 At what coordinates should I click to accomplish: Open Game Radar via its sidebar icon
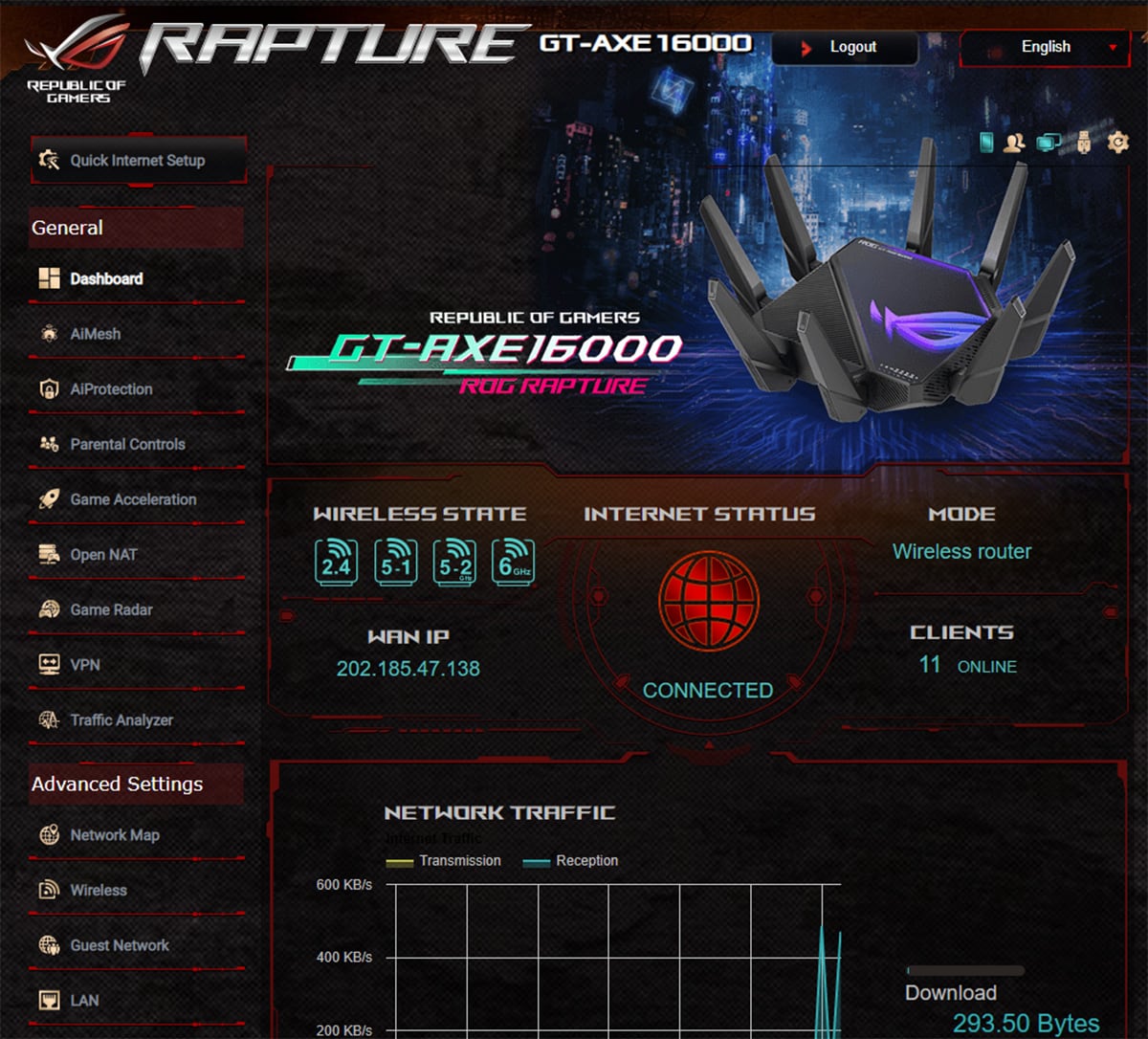49,609
